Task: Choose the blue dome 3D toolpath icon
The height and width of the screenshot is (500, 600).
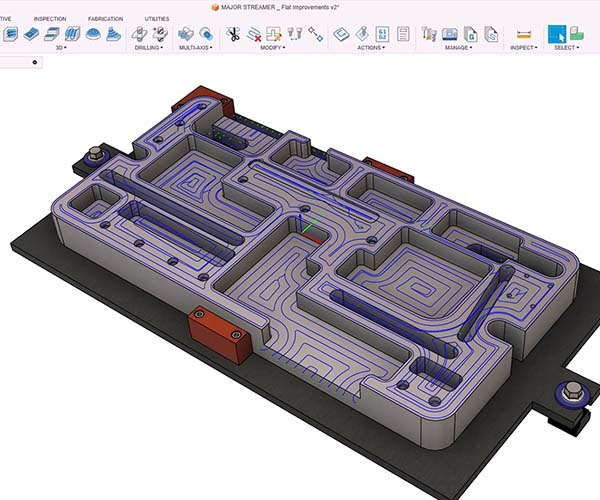Action: (x=93, y=34)
